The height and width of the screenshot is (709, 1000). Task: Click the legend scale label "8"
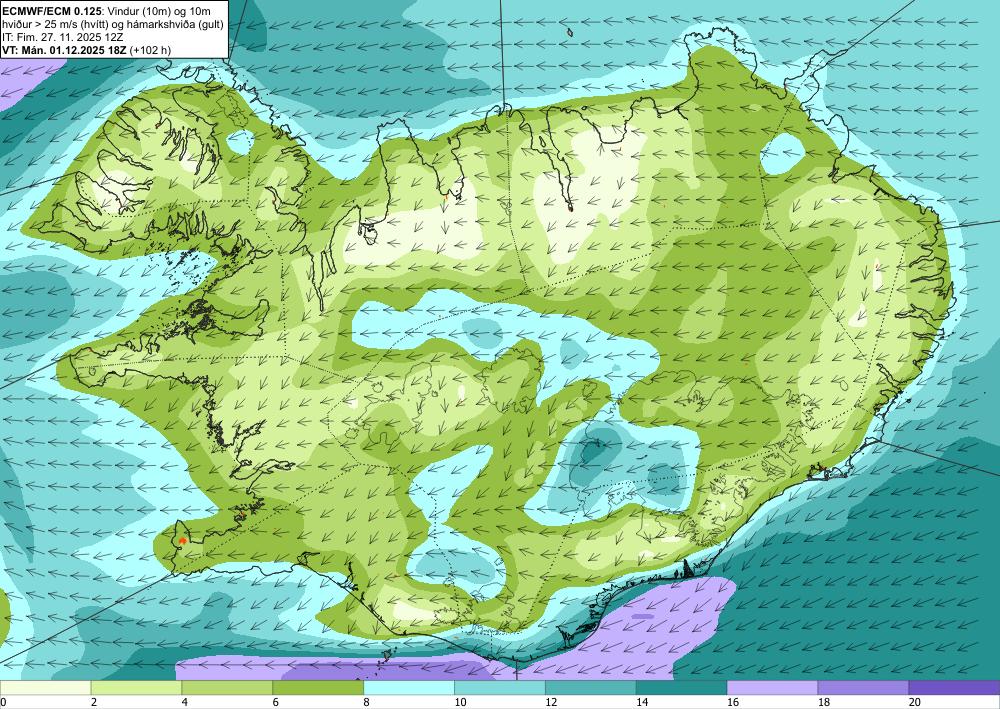(x=367, y=702)
